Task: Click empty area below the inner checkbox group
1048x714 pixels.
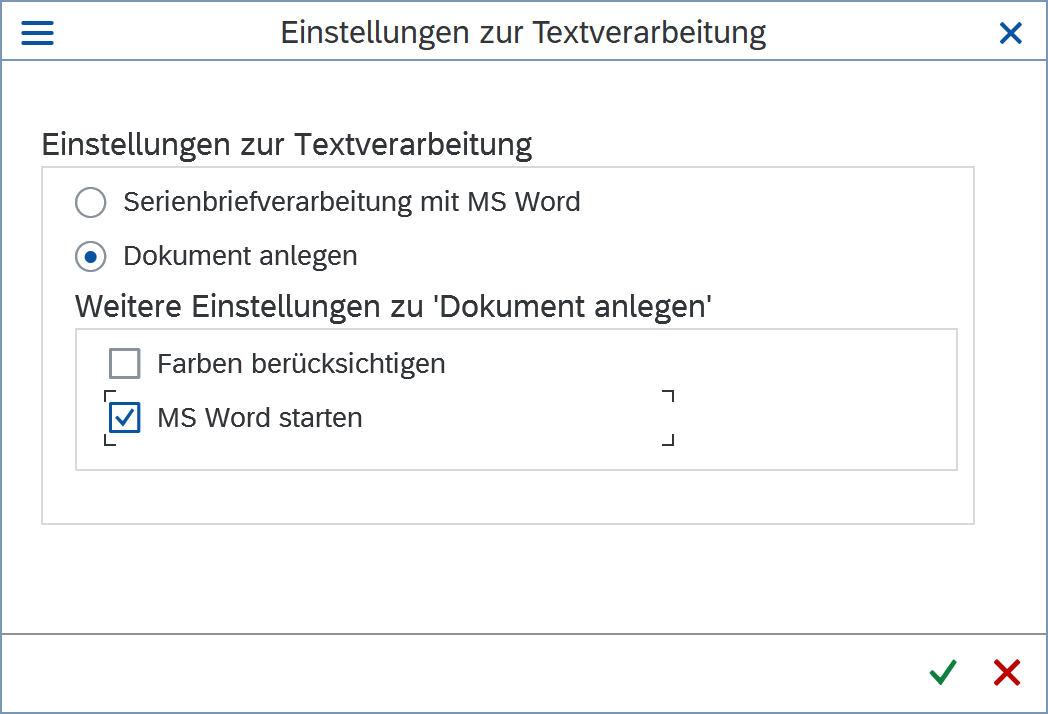Action: pyautogui.click(x=500, y=496)
